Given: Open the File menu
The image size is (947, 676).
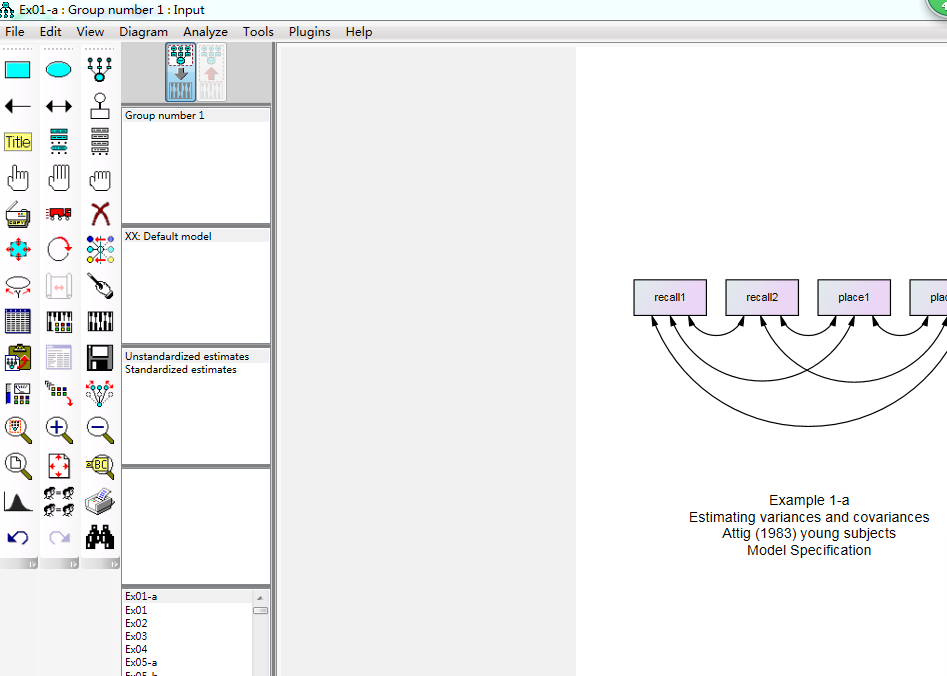Looking at the screenshot, I should [x=14, y=32].
